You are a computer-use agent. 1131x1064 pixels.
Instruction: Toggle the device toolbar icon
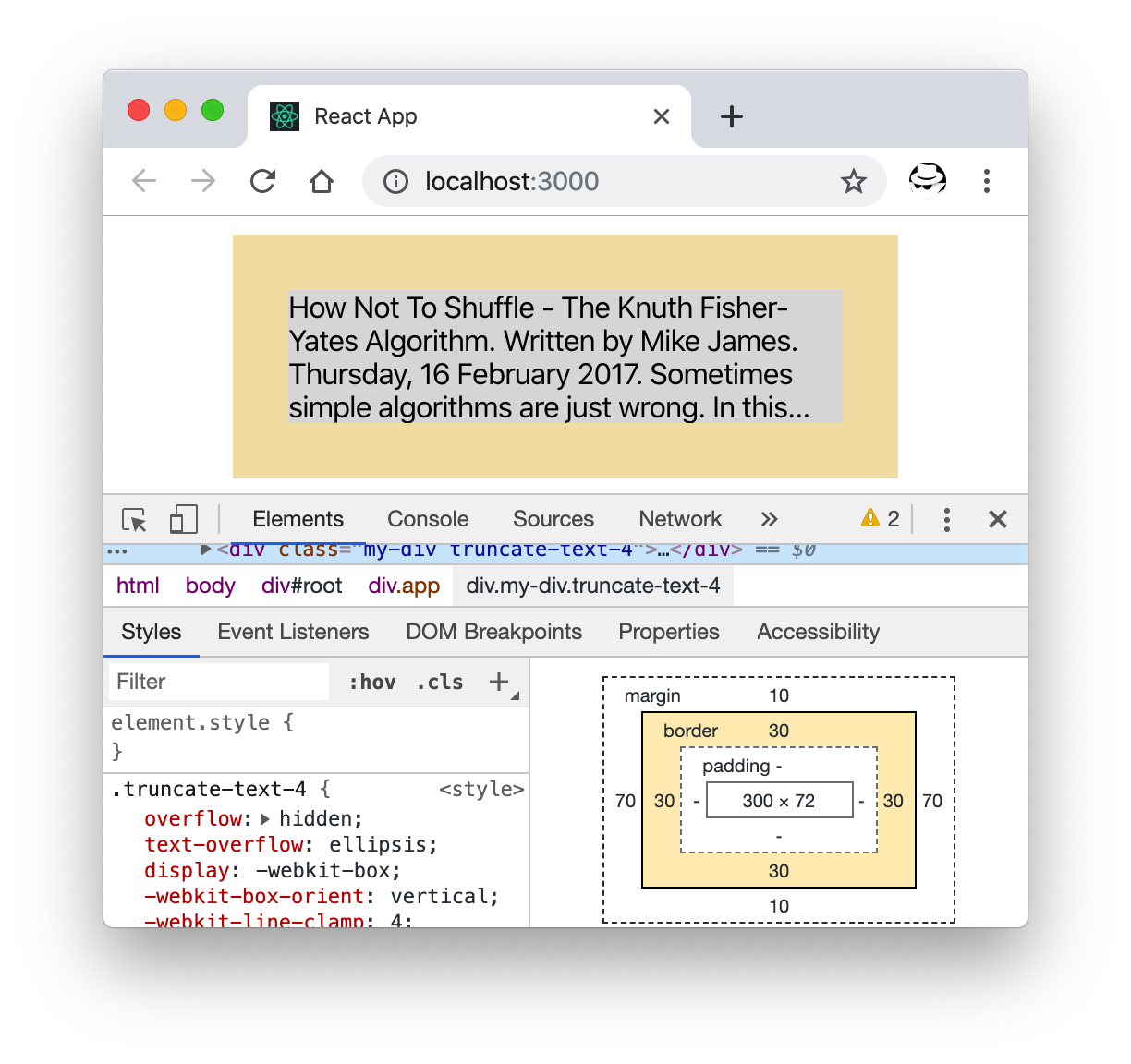(x=184, y=519)
